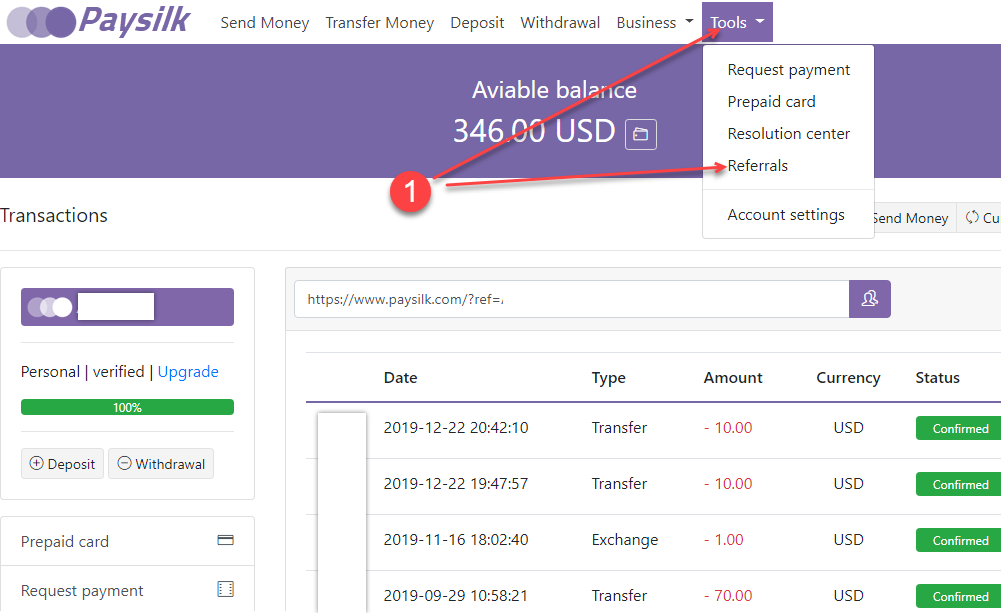The width and height of the screenshot is (1001, 613).
Task: Click the 2019-09-29 10:58:21 transaction date
Action: (456, 596)
